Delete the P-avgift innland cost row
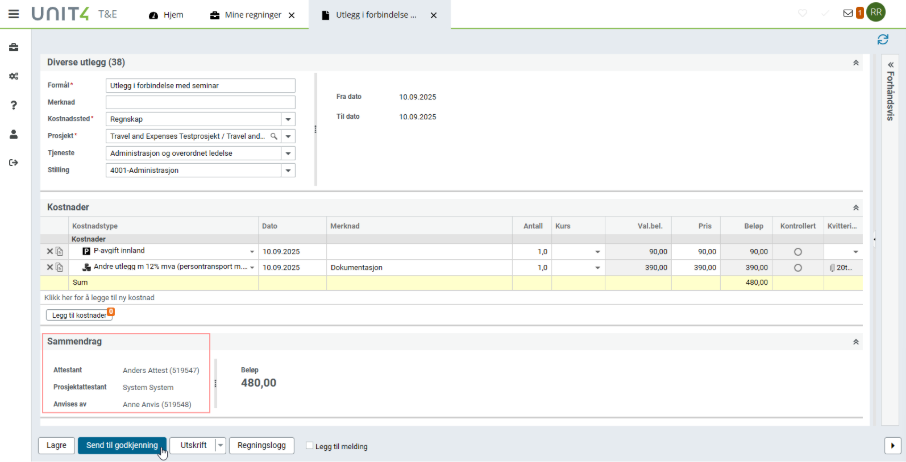The width and height of the screenshot is (906, 462). [x=50, y=251]
